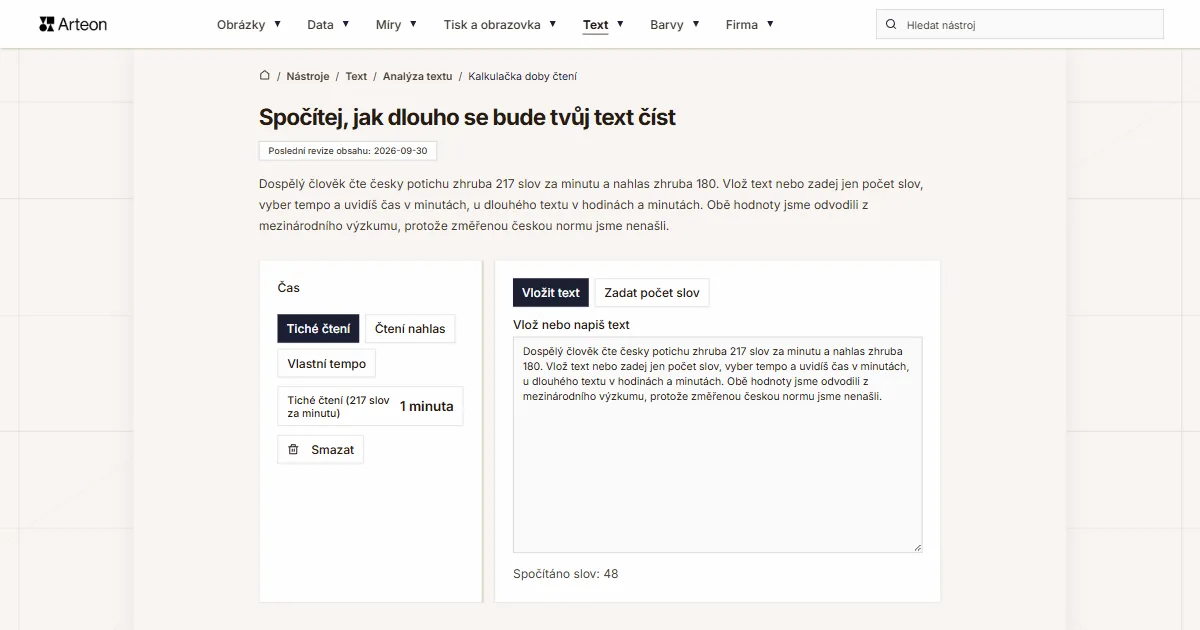This screenshot has width=1200, height=630.
Task: Click the home breadcrumb icon
Action: (x=265, y=76)
